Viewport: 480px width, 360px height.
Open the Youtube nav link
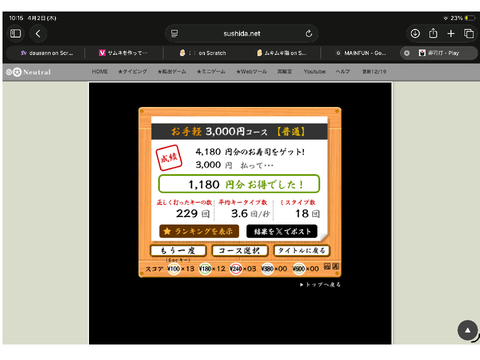pos(314,72)
